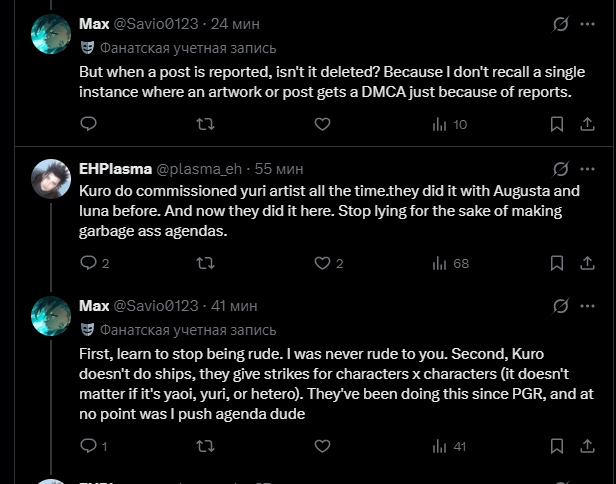Open more options on Max's 24 мин post

click(590, 23)
